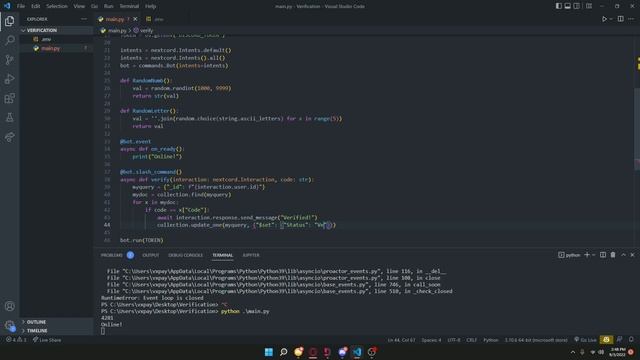Kill the terminal with trash icon
This screenshot has width=640, height=360.
click(x=613, y=255)
